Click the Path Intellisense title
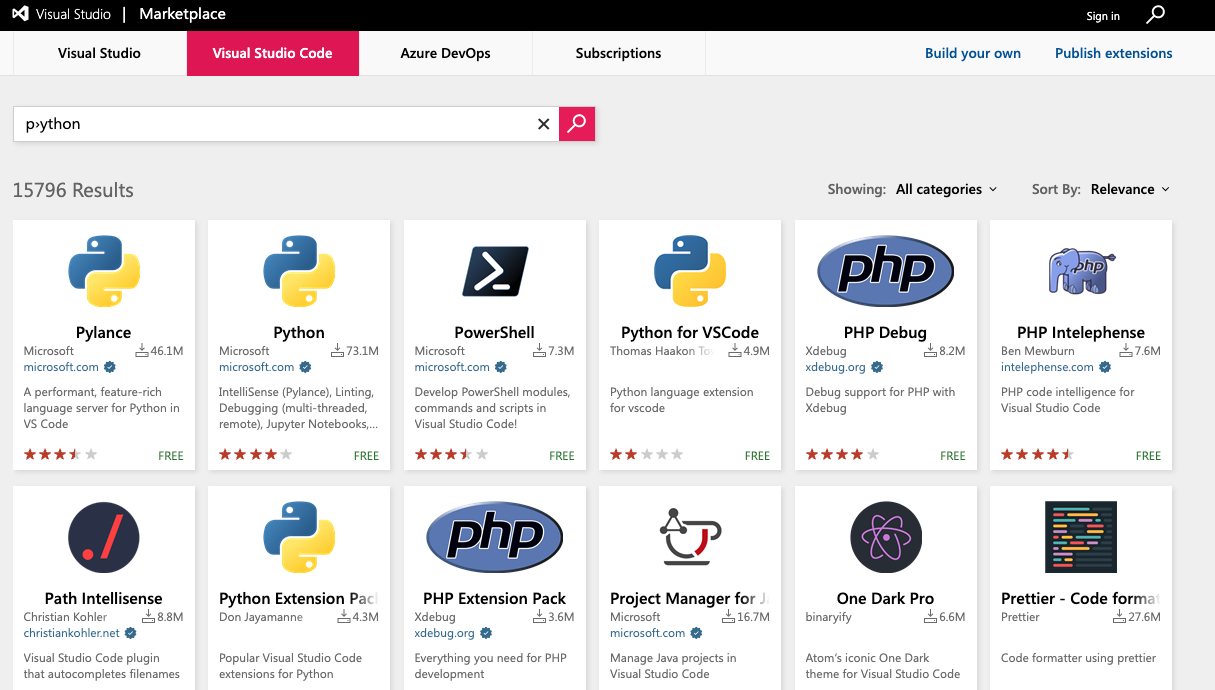The image size is (1215, 690). (x=104, y=598)
